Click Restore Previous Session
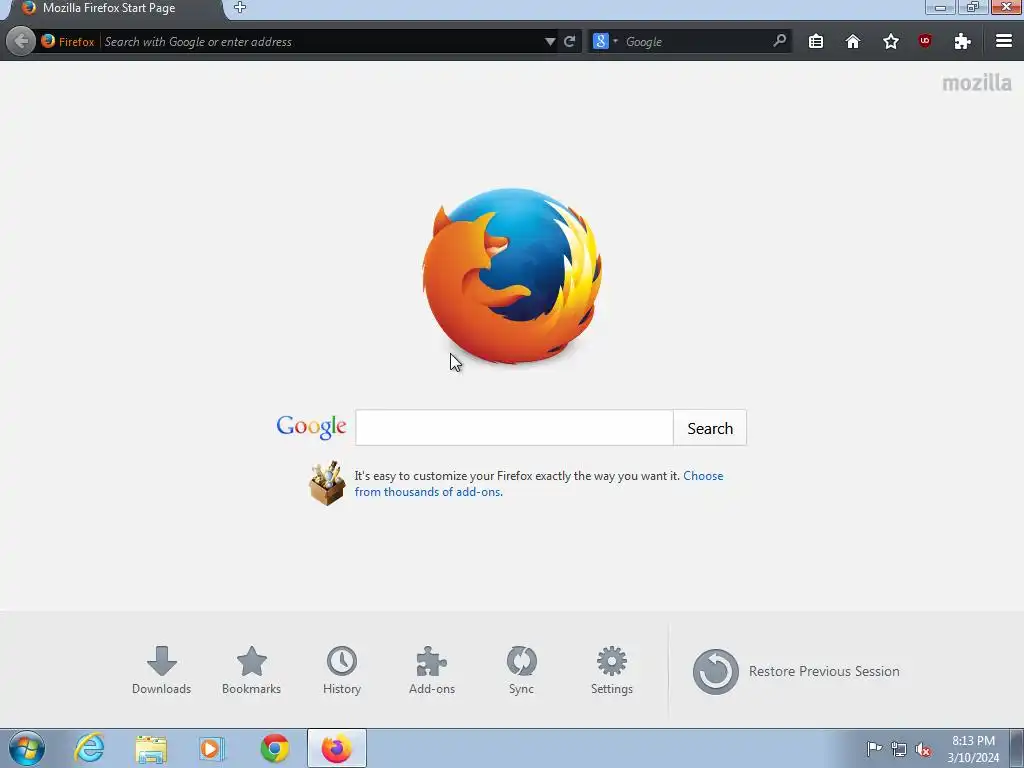This screenshot has height=768, width=1024. [796, 671]
